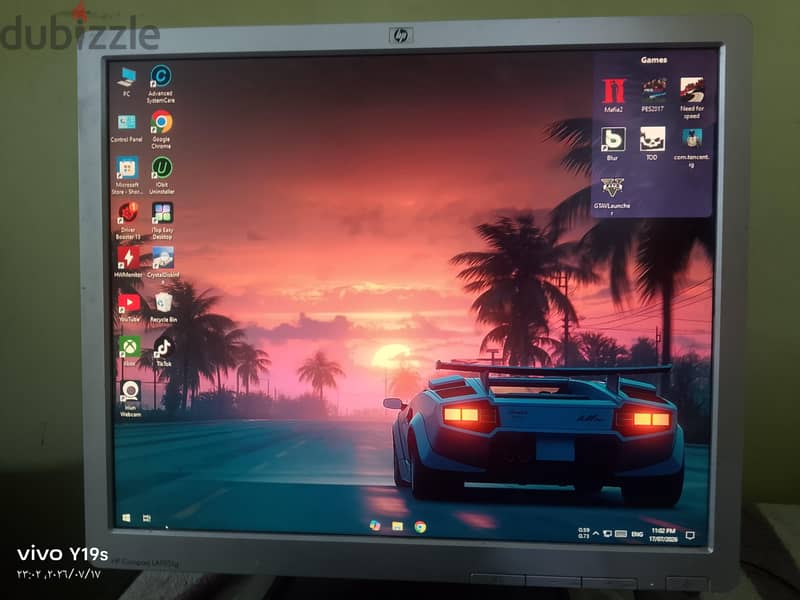Open File Explorer from the taskbar
The width and height of the screenshot is (800, 600).
[x=397, y=527]
